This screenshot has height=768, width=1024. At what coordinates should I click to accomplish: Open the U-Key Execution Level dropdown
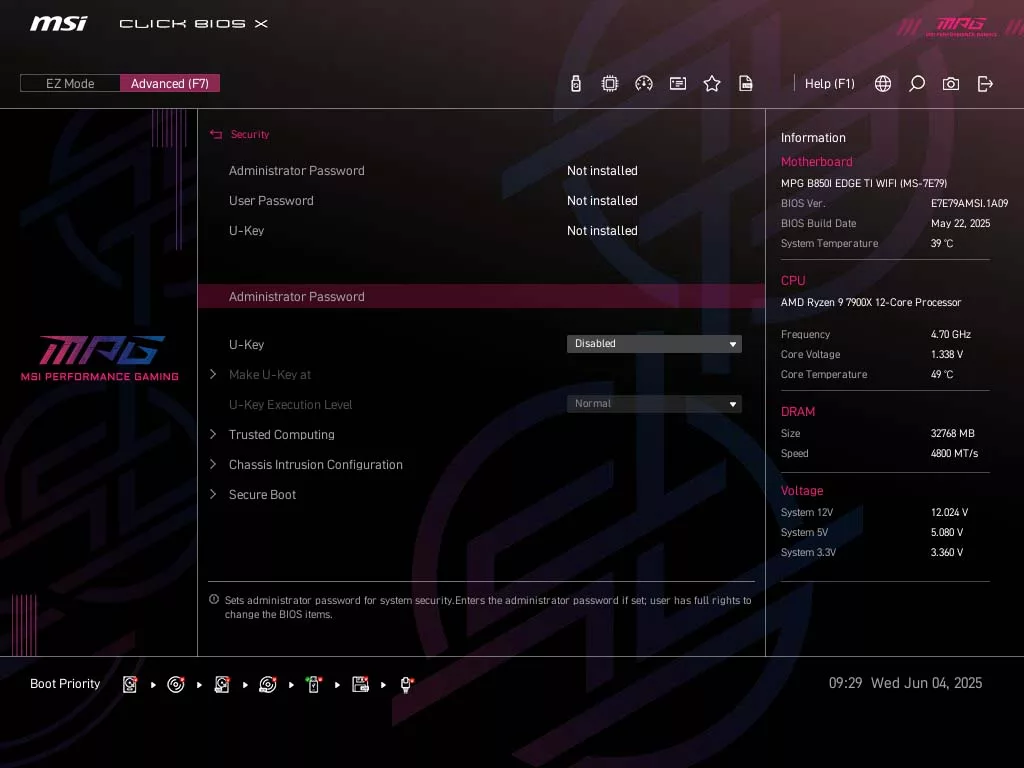tap(654, 404)
